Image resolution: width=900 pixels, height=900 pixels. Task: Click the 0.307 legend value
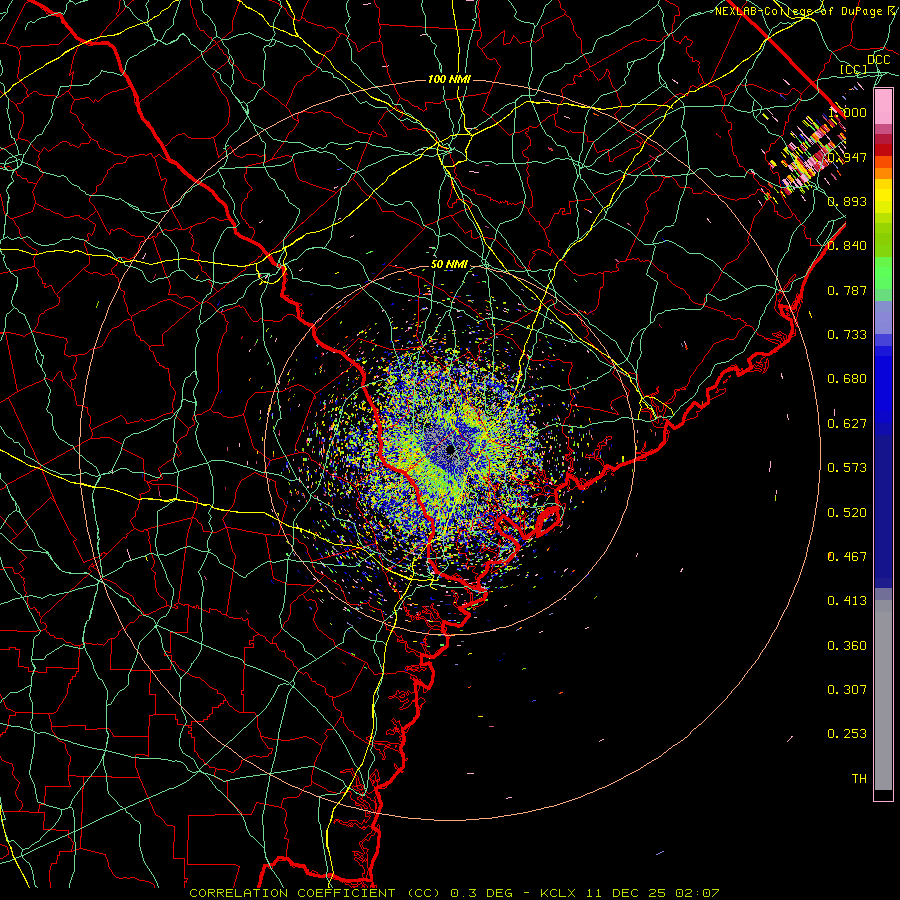[847, 690]
